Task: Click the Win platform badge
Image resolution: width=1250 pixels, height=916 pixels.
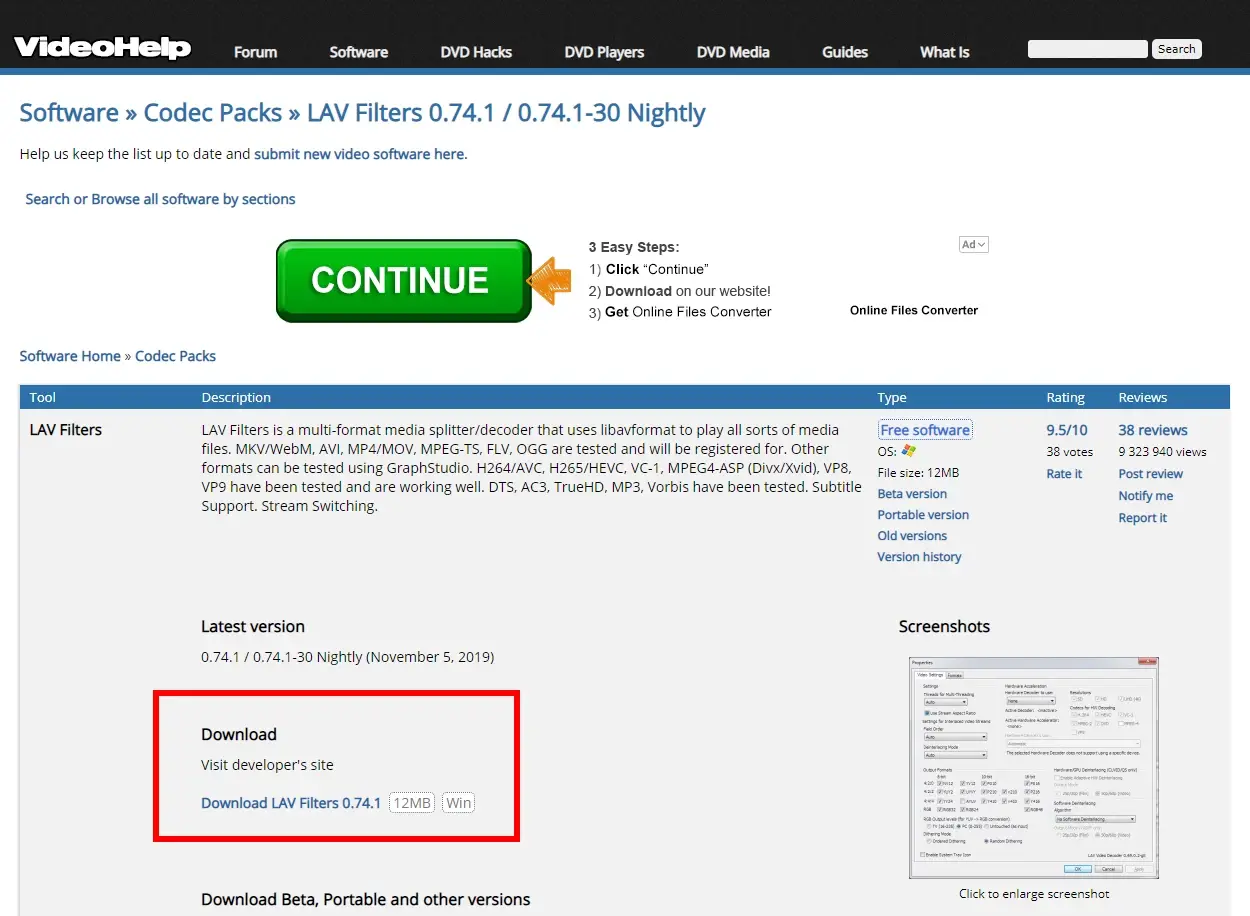Action: [459, 803]
